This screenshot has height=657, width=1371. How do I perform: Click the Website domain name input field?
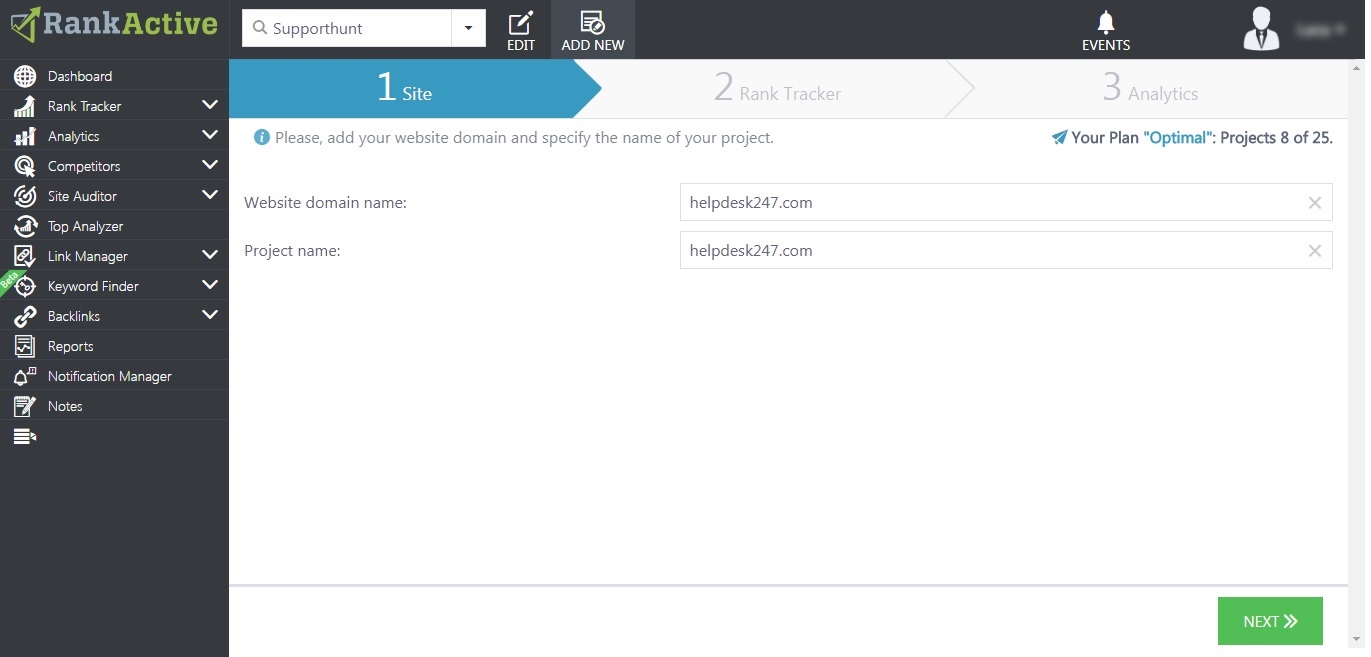1006,202
